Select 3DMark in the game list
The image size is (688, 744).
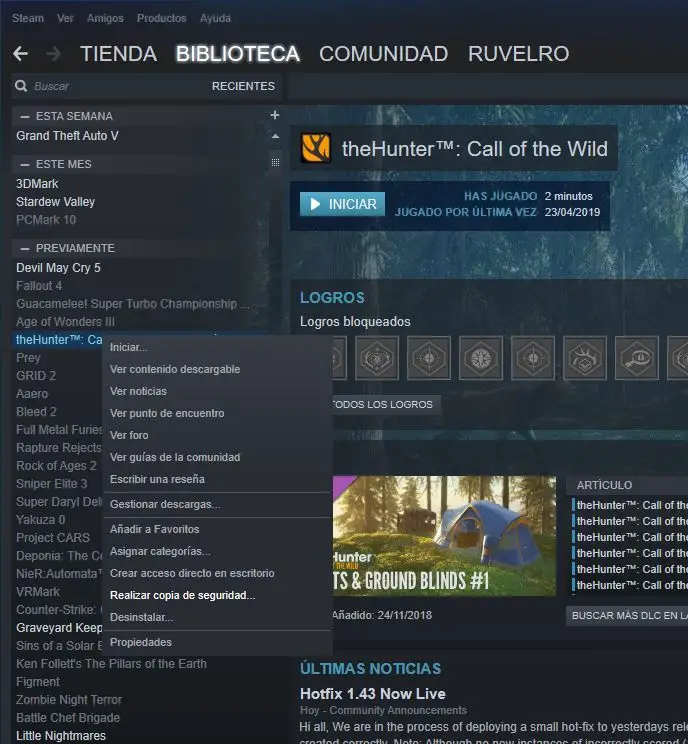click(x=37, y=184)
